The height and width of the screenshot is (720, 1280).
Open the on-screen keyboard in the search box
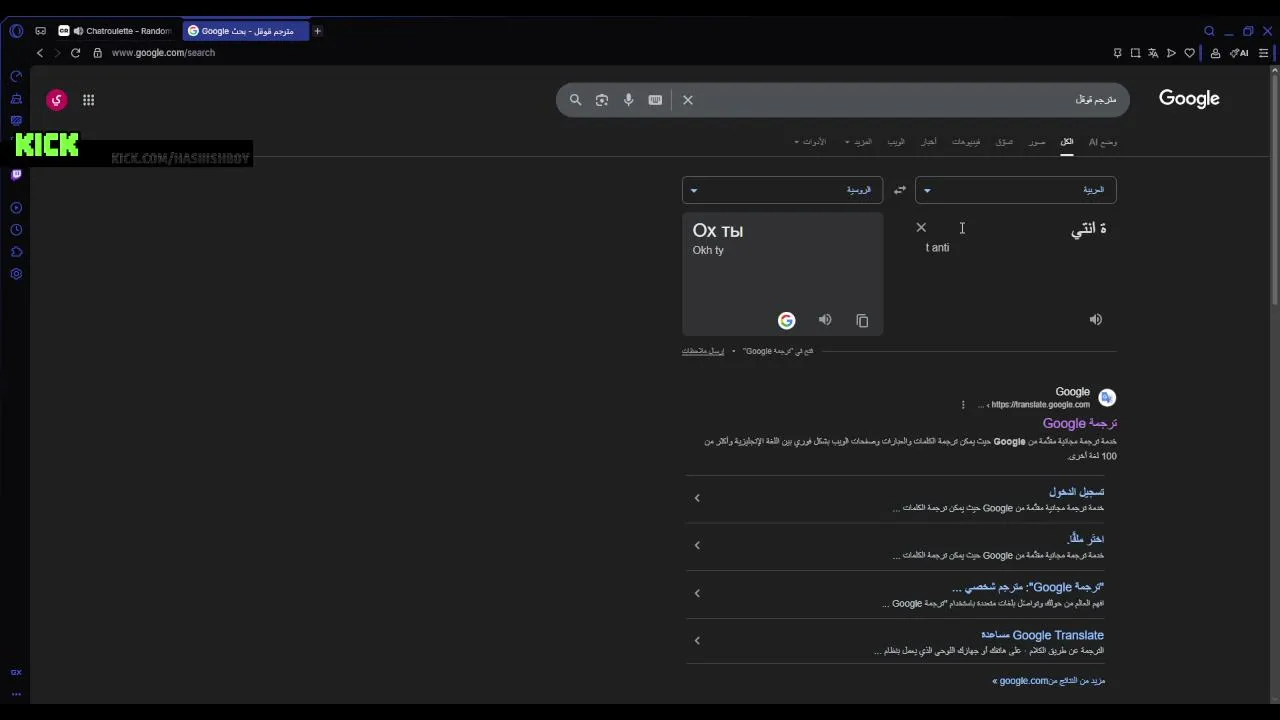pyautogui.click(x=655, y=100)
